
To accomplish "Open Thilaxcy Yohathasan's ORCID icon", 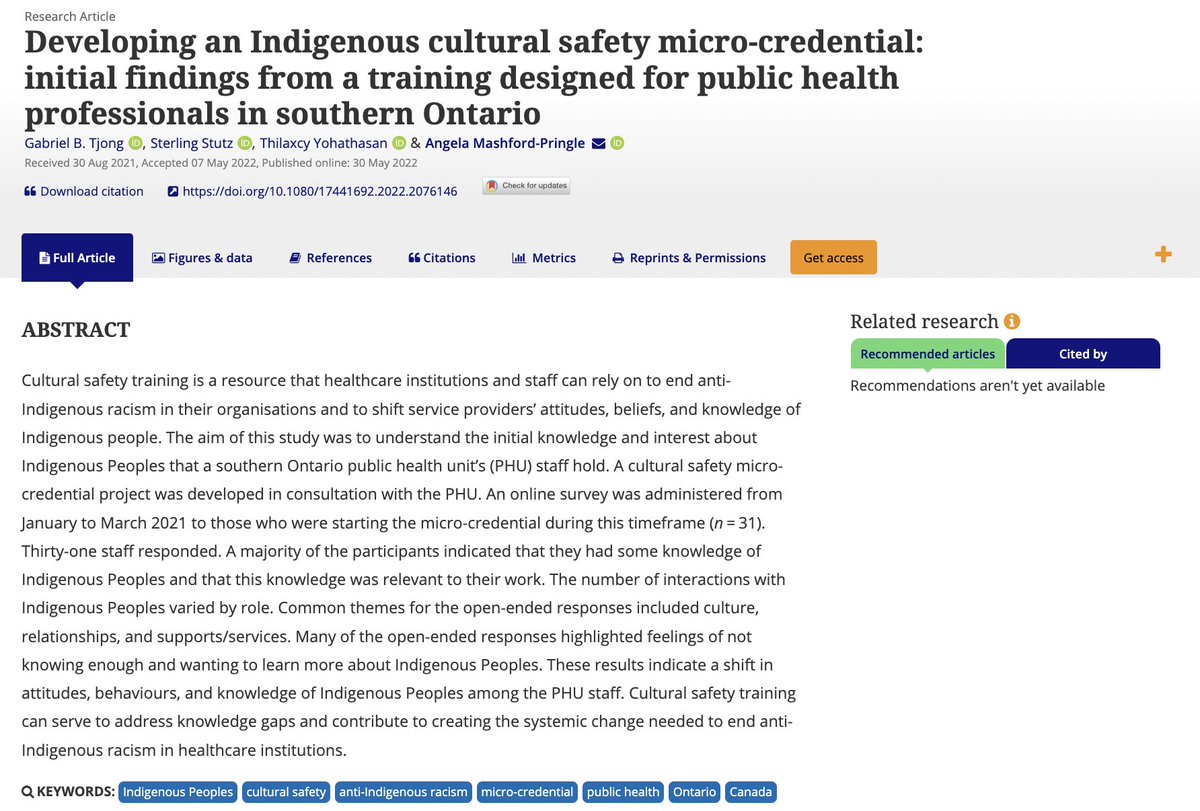I will pos(398,143).
